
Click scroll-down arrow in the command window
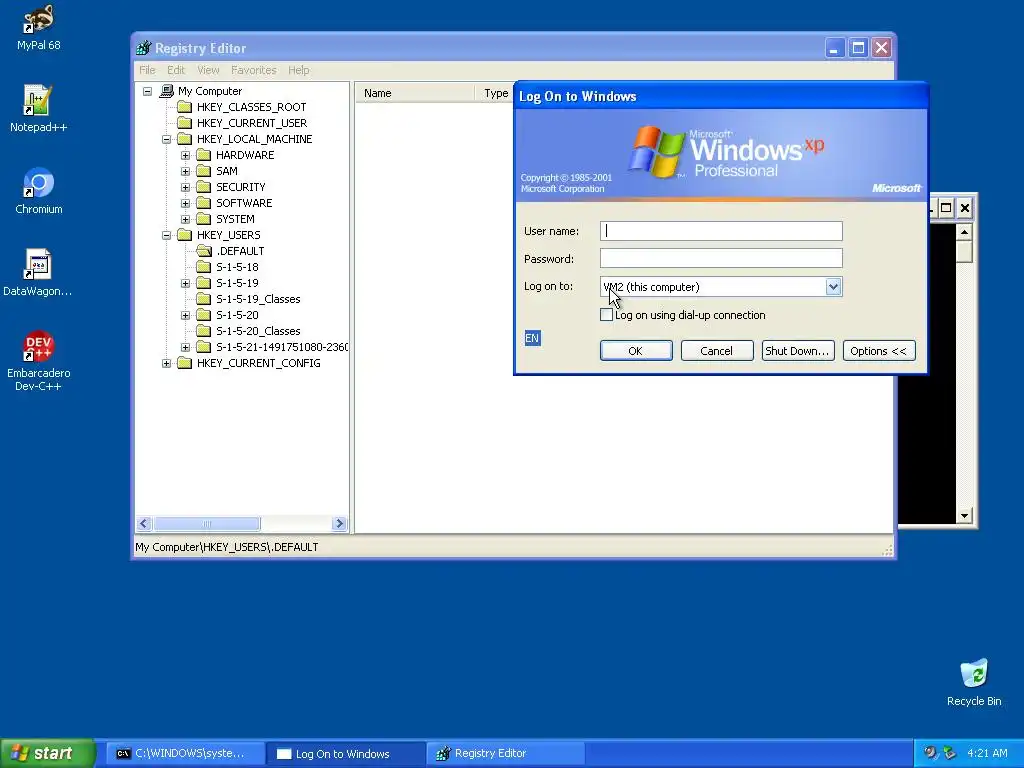[965, 516]
